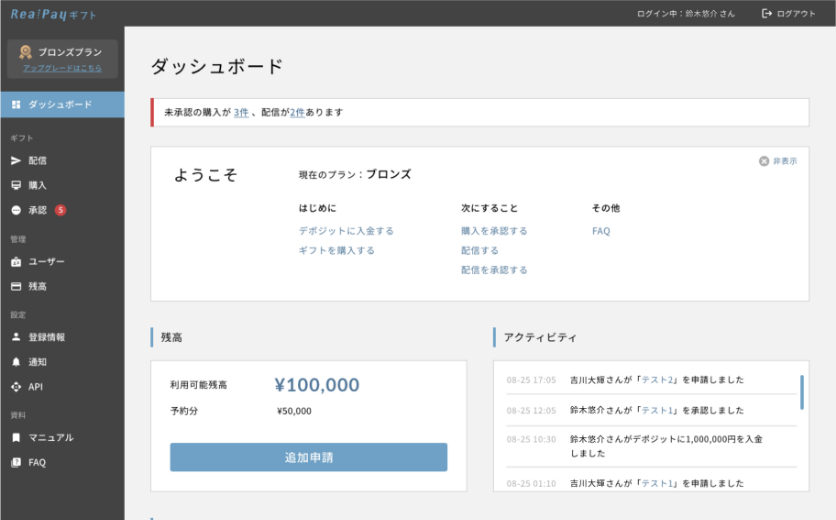
Task: Click the 2件 unapproved deliveries link
Action: click(298, 112)
